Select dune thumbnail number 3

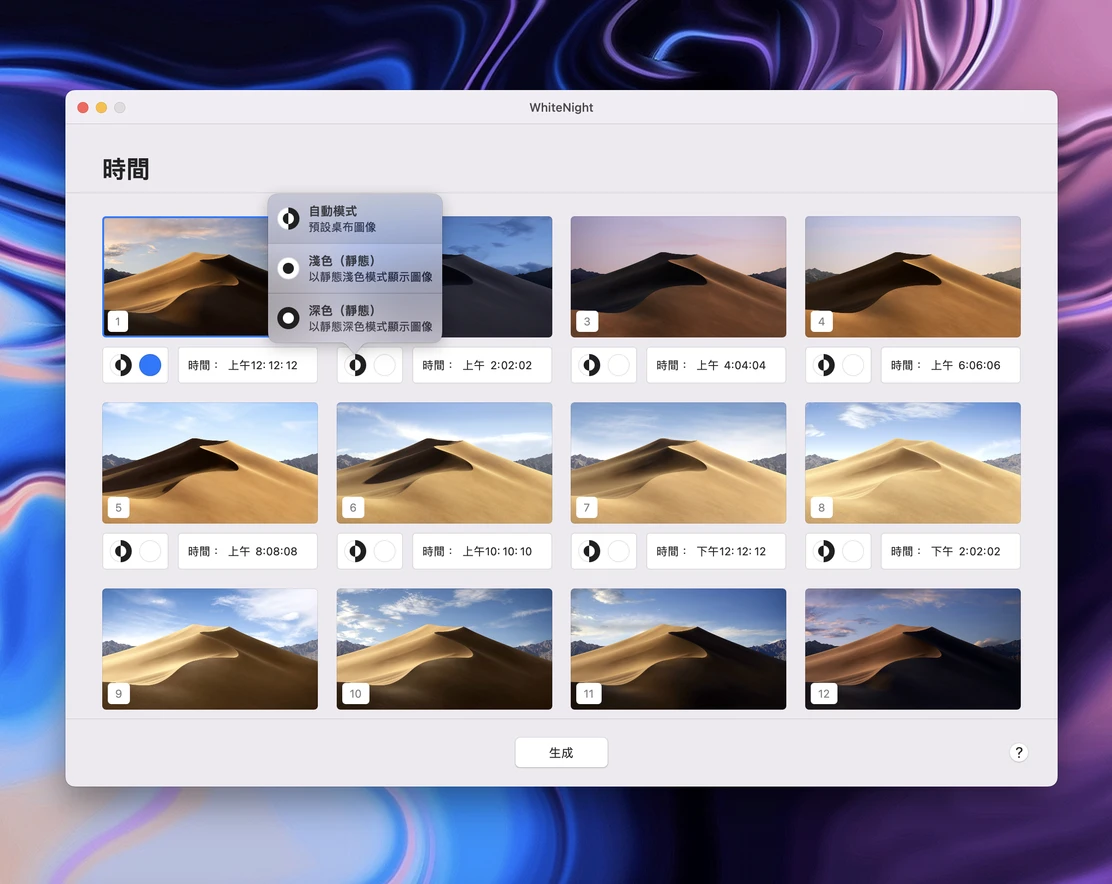click(678, 276)
